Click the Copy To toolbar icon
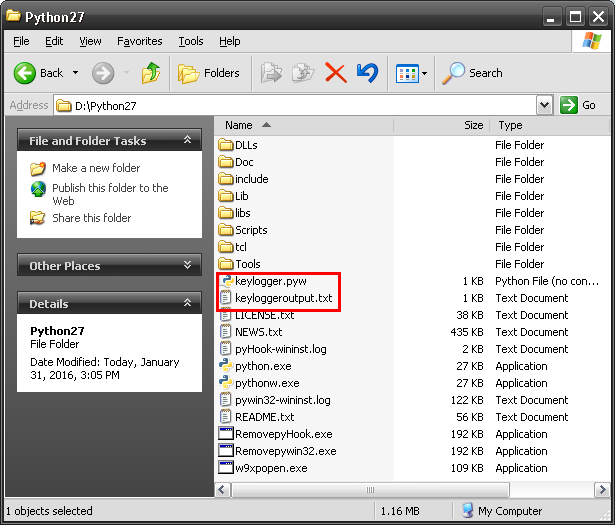The height and width of the screenshot is (525, 615). 303,73
